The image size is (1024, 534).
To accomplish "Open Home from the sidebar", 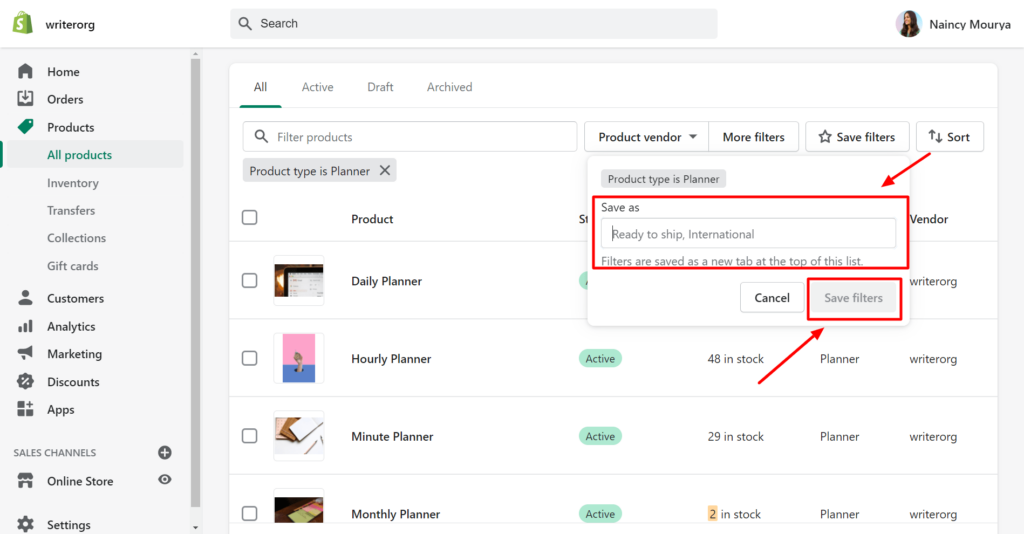I will pyautogui.click(x=63, y=72).
